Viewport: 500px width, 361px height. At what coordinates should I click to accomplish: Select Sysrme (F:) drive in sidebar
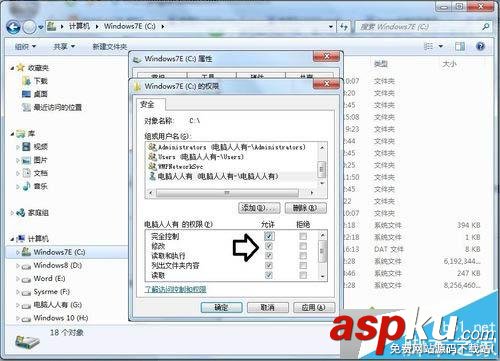(46, 292)
